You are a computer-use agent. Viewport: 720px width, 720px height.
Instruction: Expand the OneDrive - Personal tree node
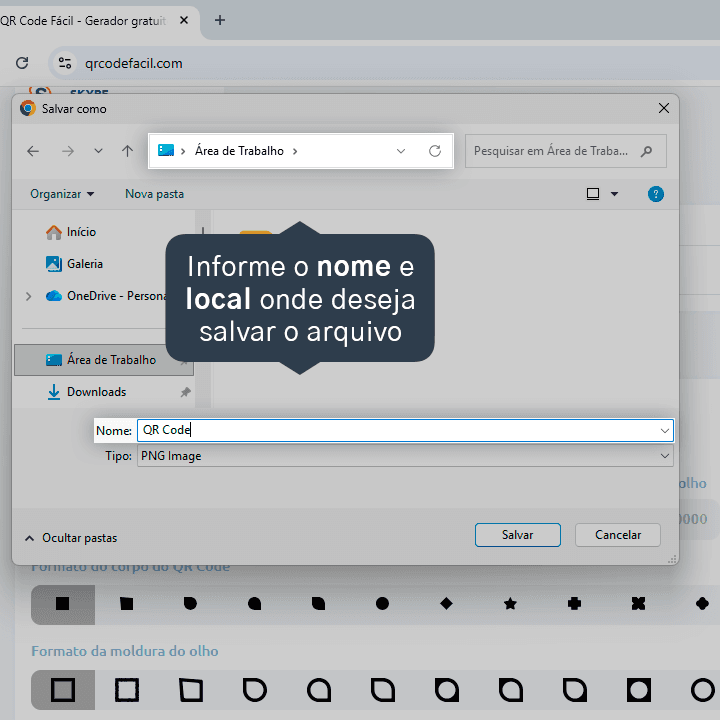point(28,296)
